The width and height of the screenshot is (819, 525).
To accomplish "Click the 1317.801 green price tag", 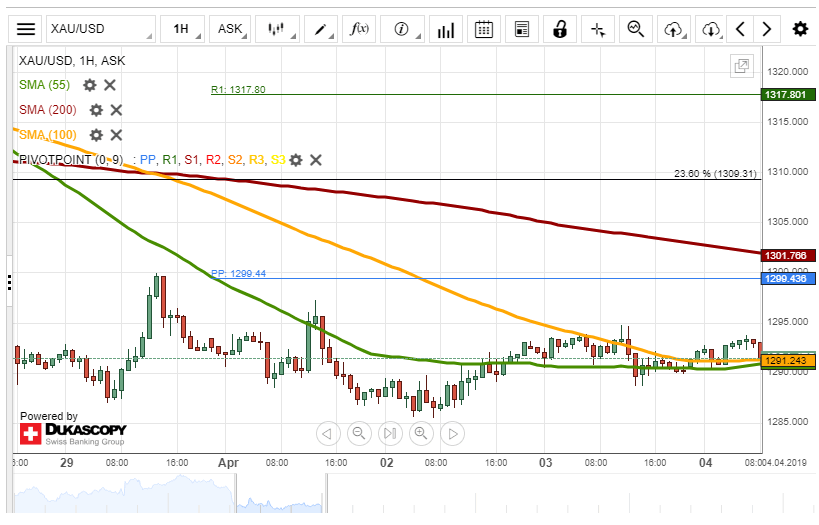I will click(788, 95).
